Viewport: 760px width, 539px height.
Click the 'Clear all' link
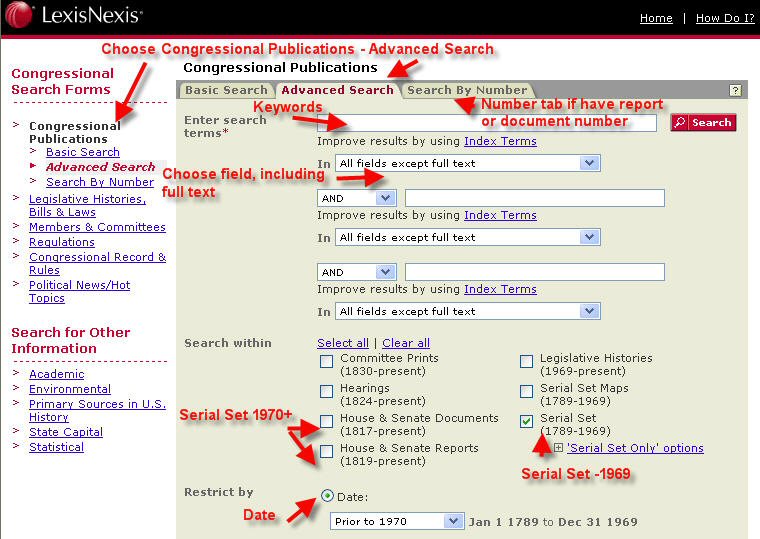point(406,343)
